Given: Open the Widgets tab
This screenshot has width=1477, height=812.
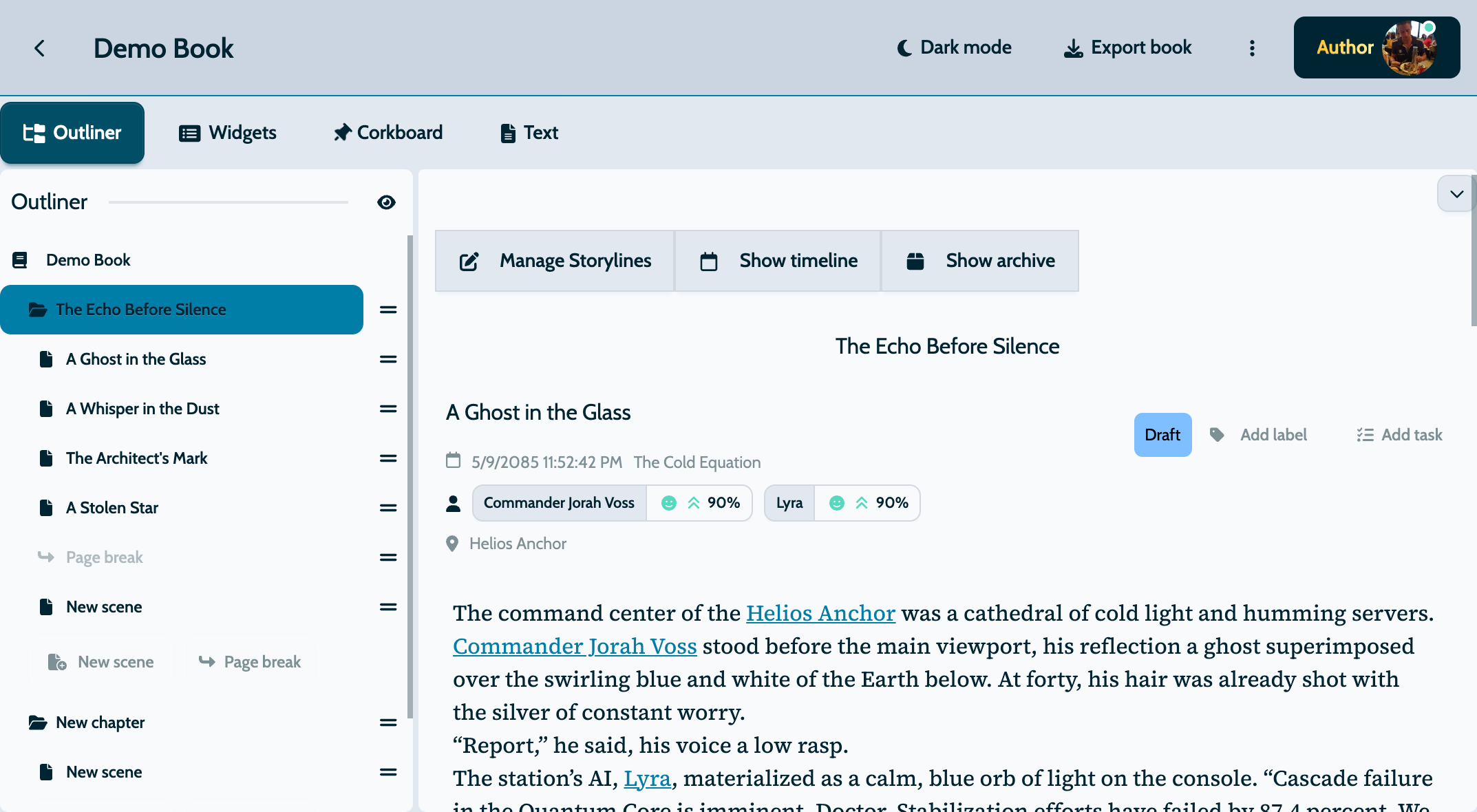Looking at the screenshot, I should [x=228, y=133].
